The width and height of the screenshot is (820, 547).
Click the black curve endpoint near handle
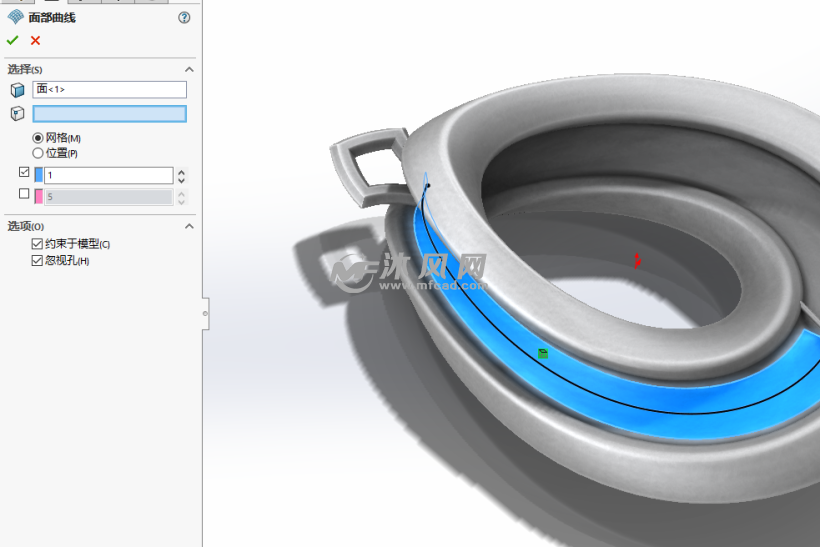(x=427, y=186)
